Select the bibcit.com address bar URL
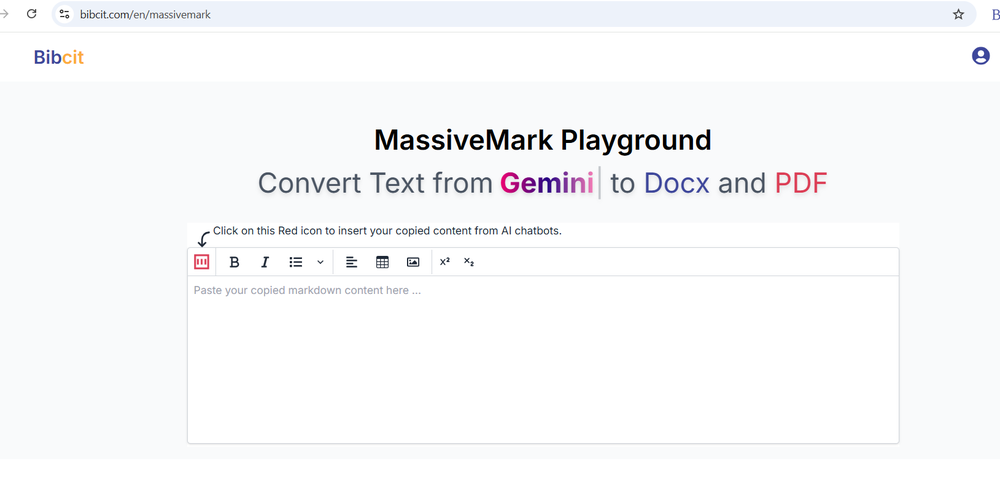 145,14
